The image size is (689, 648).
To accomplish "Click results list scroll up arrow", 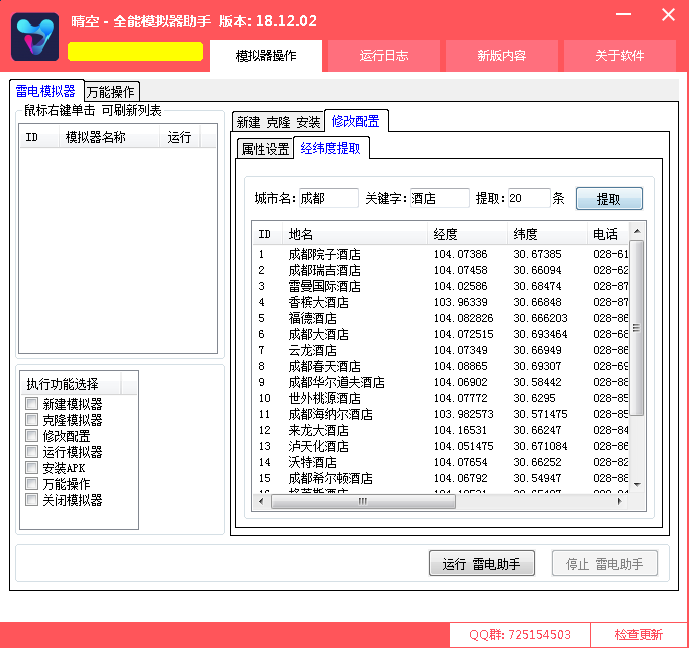I will (x=637, y=231).
